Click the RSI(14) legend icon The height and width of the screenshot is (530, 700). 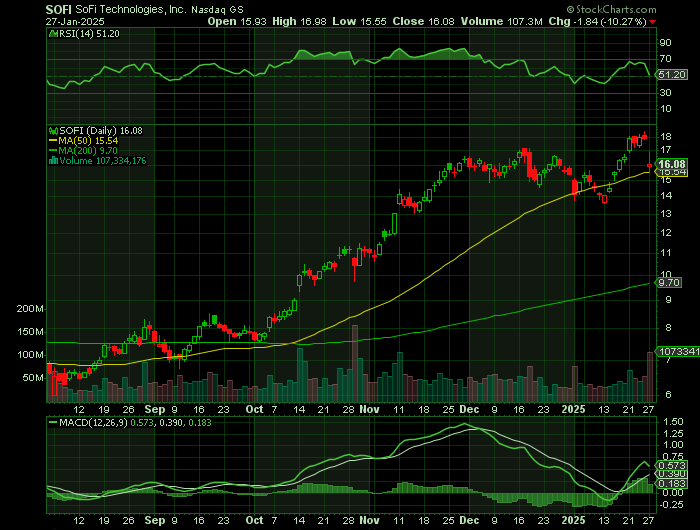tap(53, 33)
